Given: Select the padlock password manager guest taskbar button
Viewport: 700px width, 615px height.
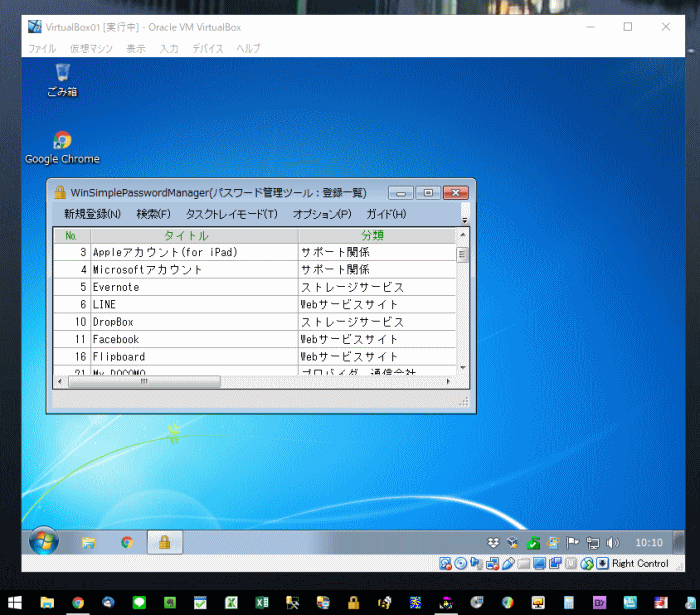Looking at the screenshot, I should 165,542.
